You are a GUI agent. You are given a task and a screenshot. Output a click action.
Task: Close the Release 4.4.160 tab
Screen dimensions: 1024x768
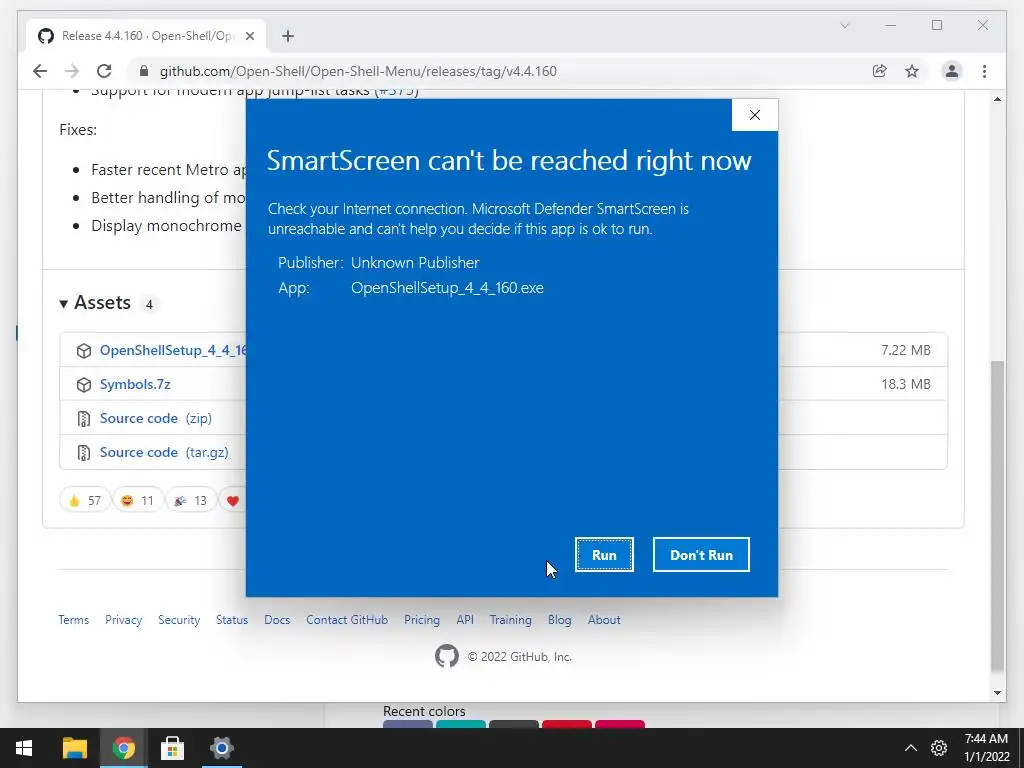coord(249,36)
